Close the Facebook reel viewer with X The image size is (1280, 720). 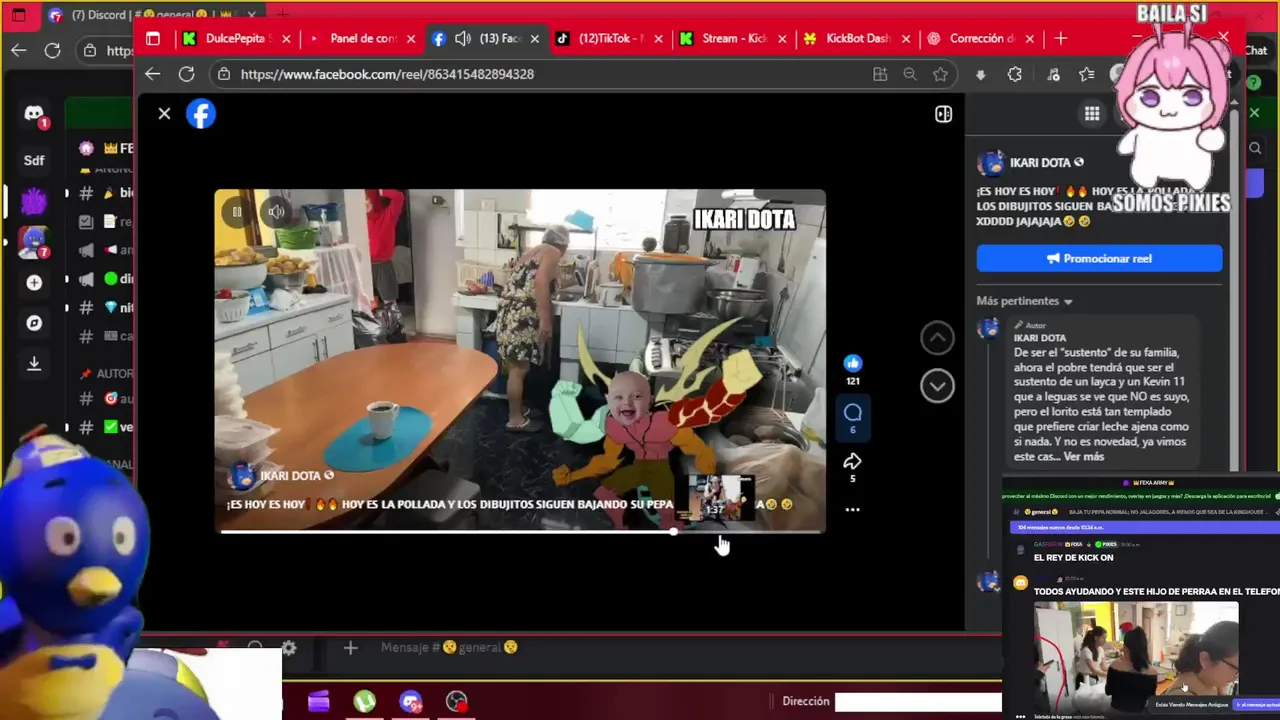click(164, 114)
